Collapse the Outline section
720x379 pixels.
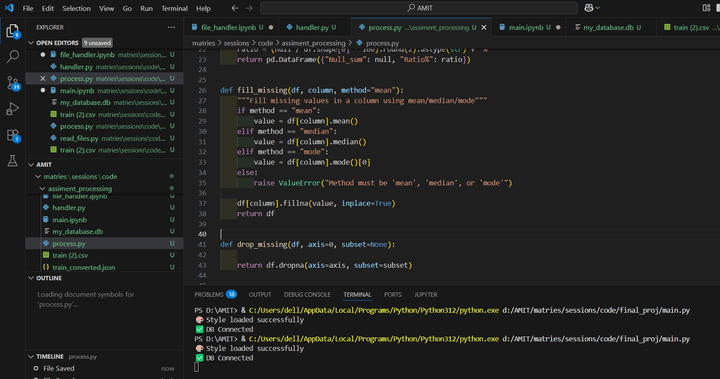[x=31, y=278]
